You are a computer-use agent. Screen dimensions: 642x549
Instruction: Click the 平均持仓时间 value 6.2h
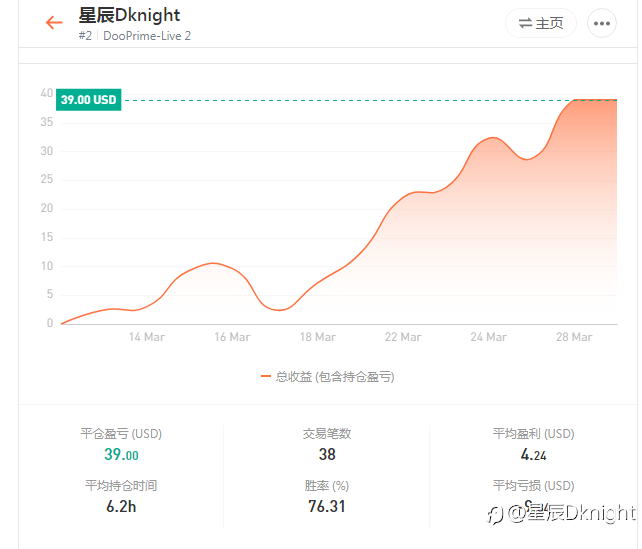[121, 506]
